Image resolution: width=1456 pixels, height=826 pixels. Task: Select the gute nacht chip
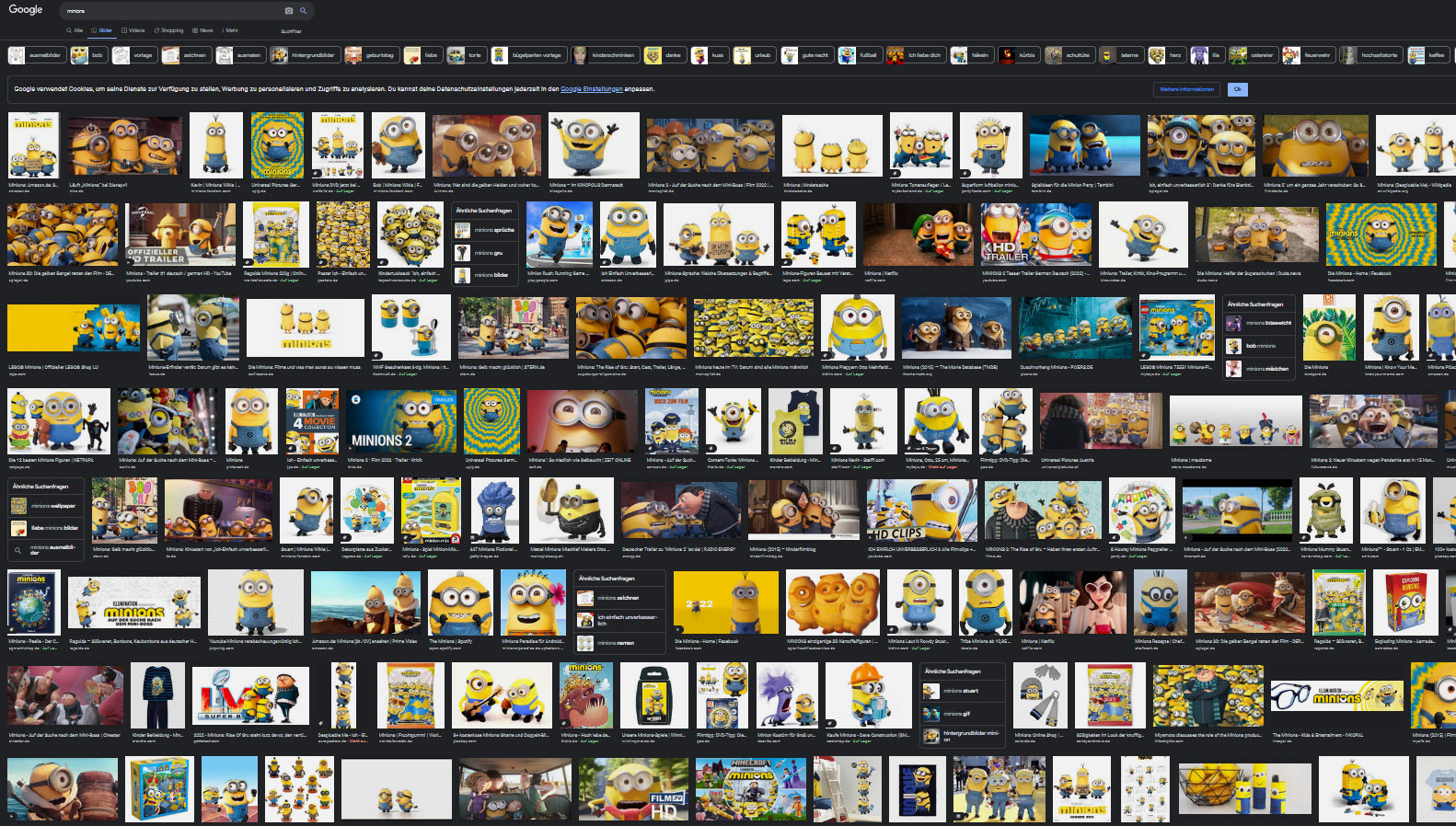point(807,55)
